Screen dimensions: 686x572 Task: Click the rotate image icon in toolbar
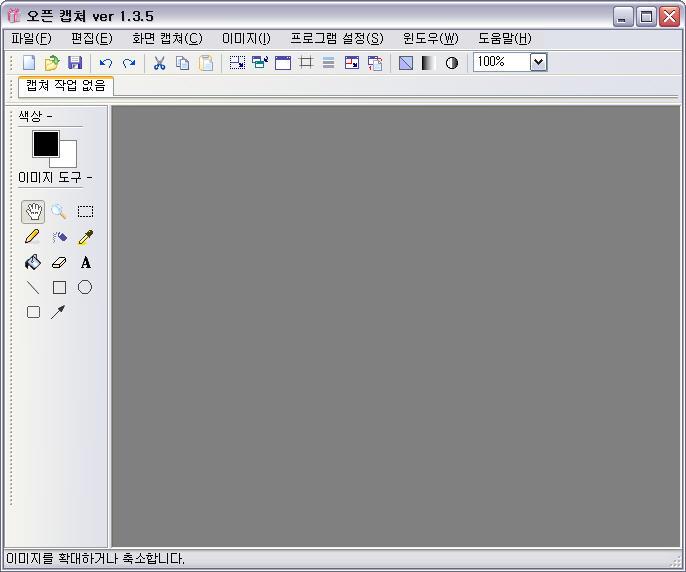click(x=375, y=63)
